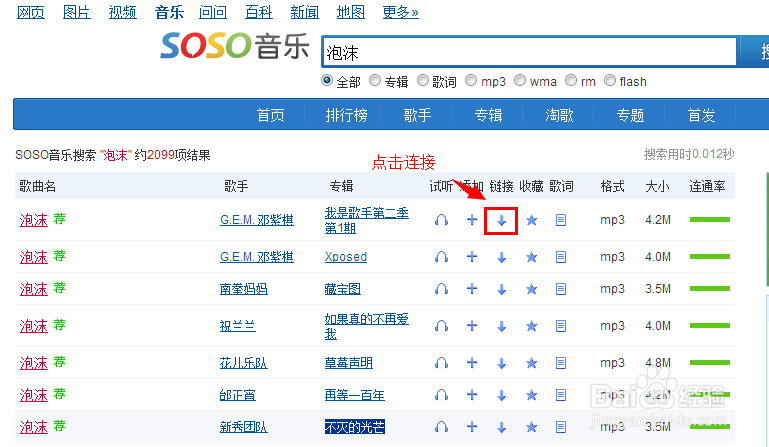
Task: Go to 问问 search category link
Action: tap(213, 12)
